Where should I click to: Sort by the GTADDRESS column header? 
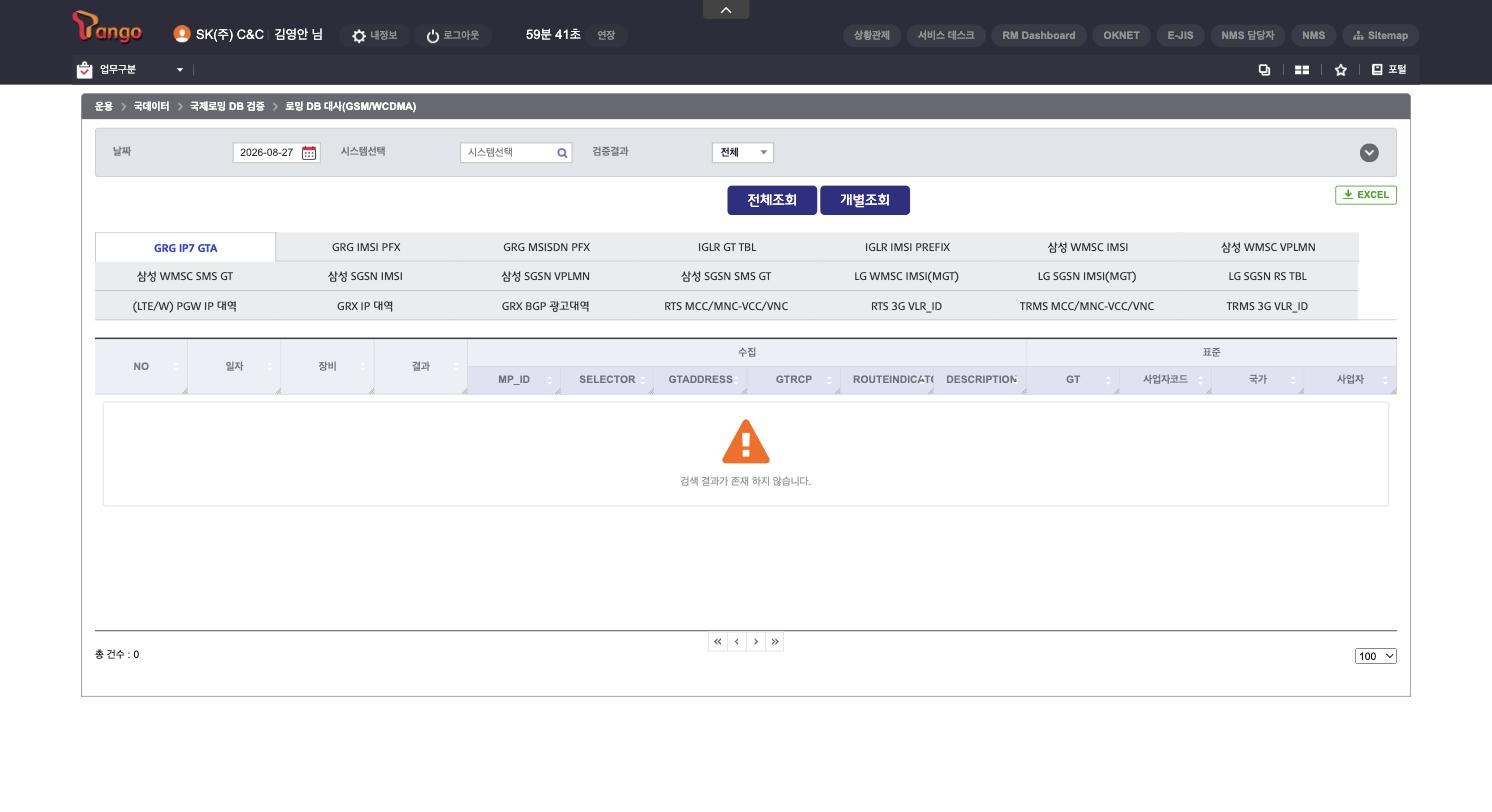coord(700,380)
